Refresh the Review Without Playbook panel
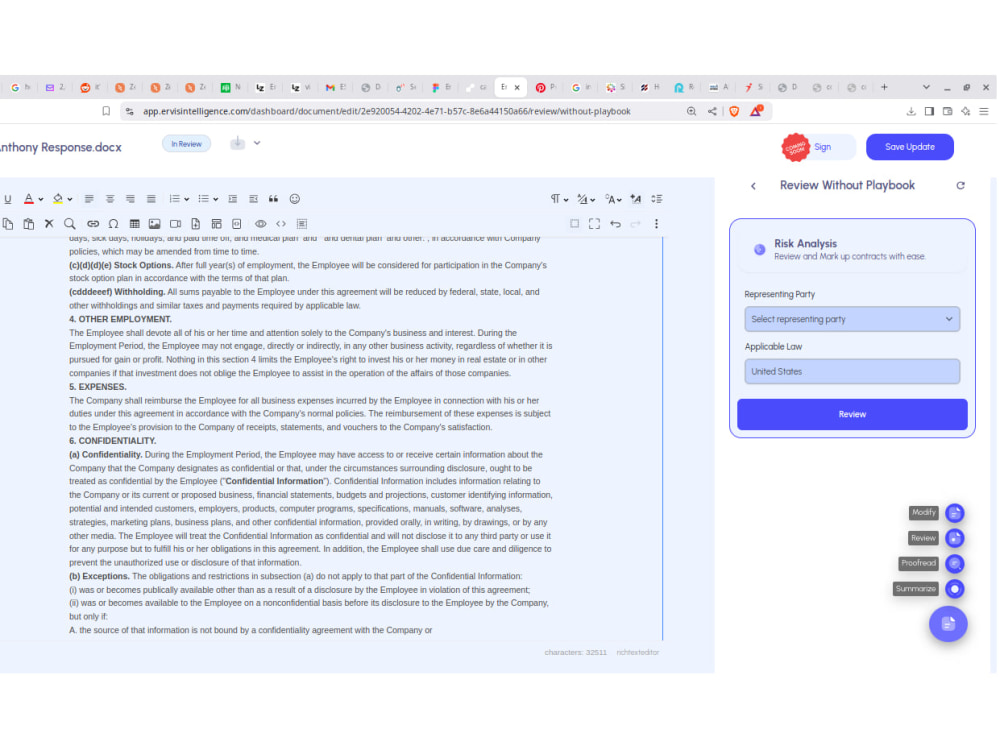The width and height of the screenshot is (1000, 750). (x=960, y=186)
